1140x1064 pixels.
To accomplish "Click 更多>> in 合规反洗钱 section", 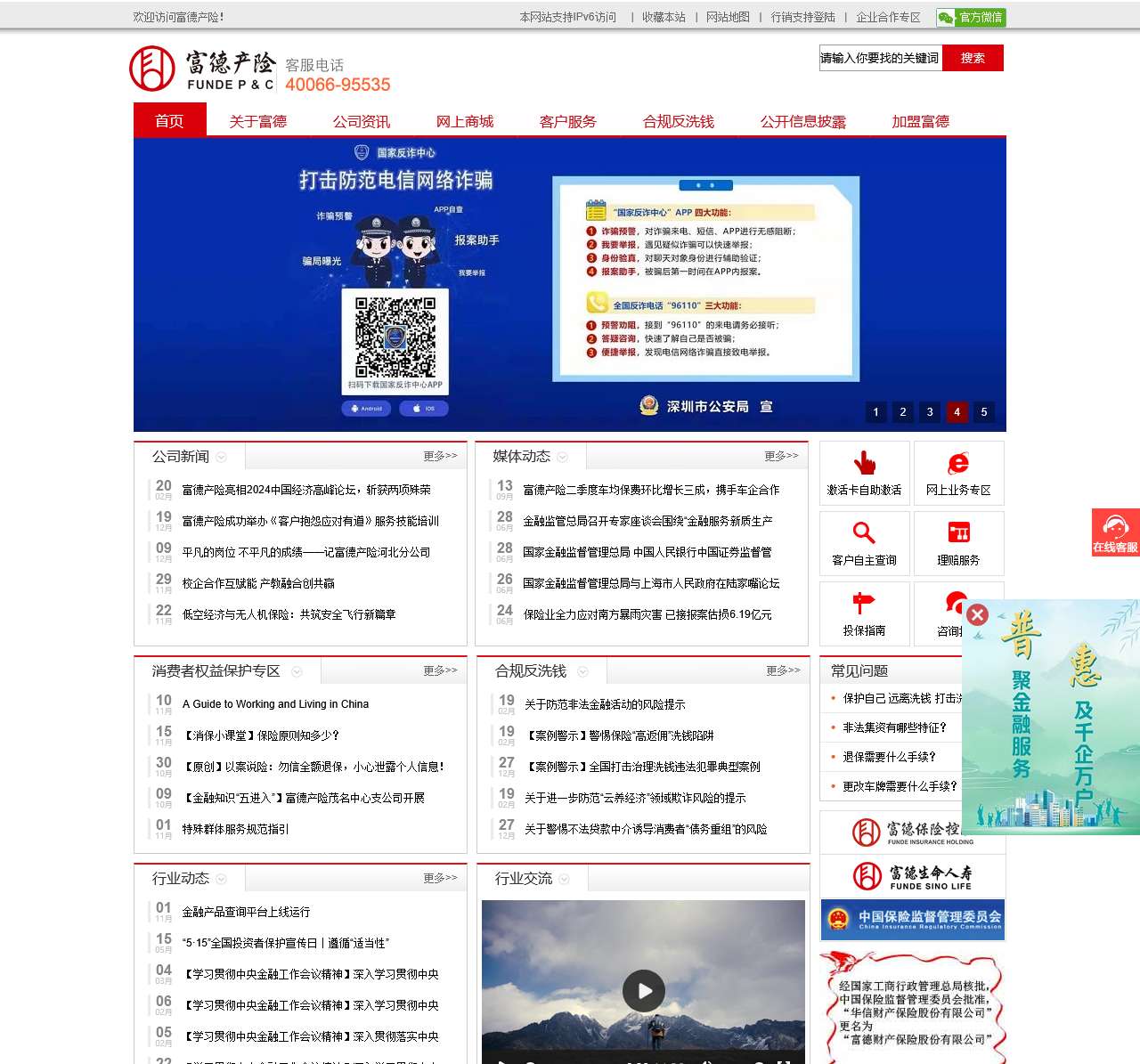I will pyautogui.click(x=783, y=670).
